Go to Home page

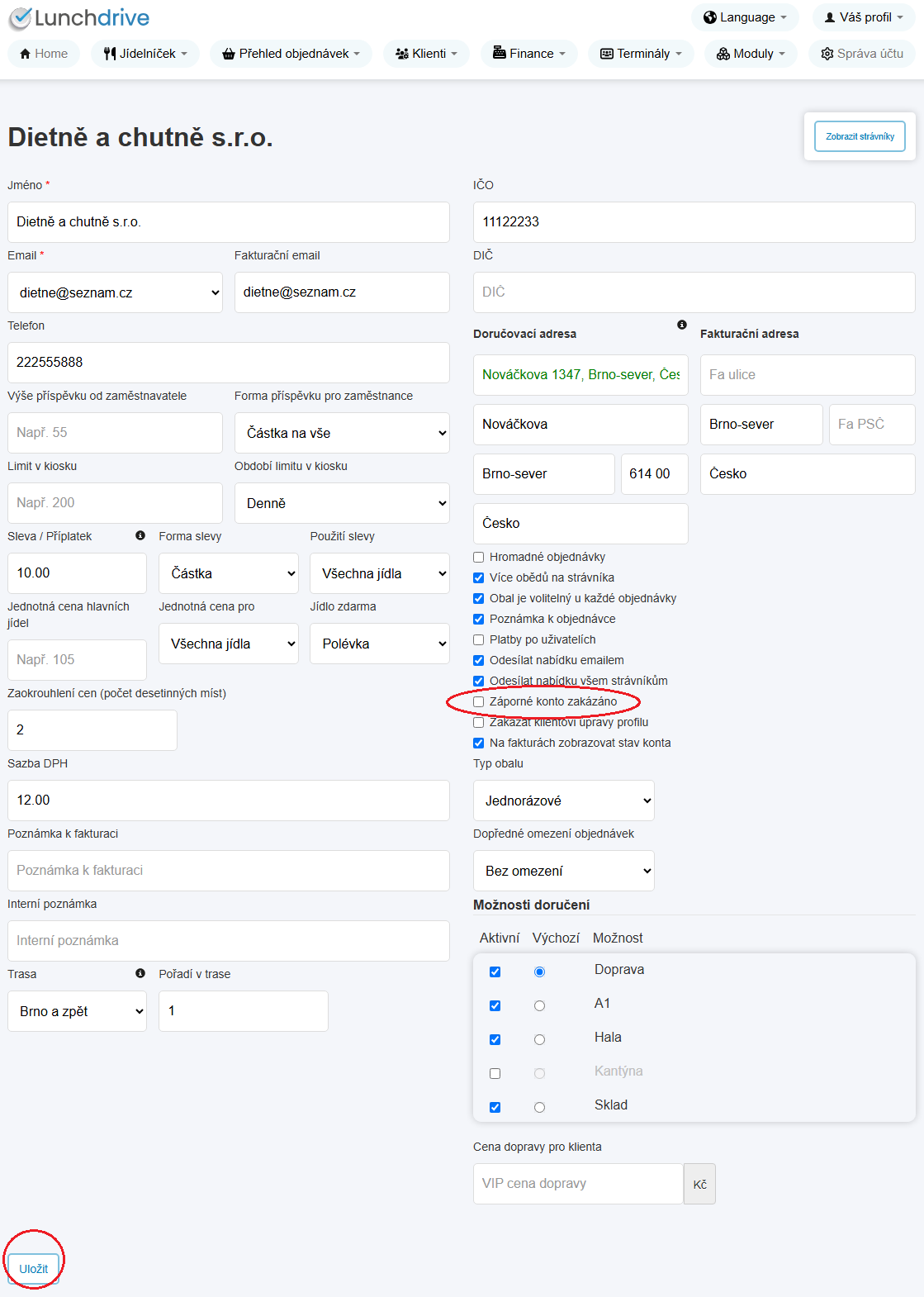tap(44, 54)
